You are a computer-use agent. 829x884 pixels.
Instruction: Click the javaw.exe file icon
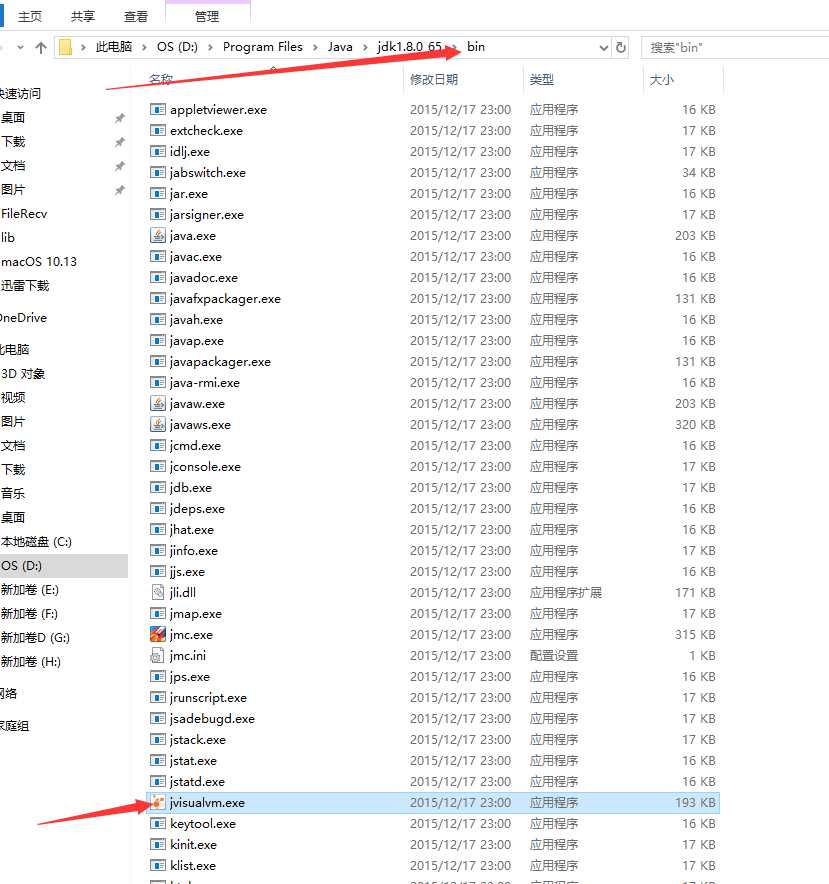158,404
